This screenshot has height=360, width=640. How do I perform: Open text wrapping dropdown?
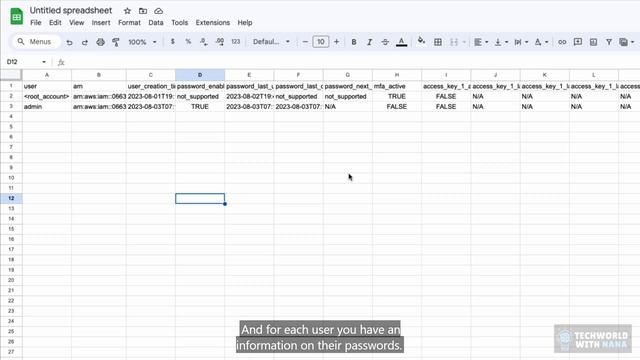pos(521,42)
